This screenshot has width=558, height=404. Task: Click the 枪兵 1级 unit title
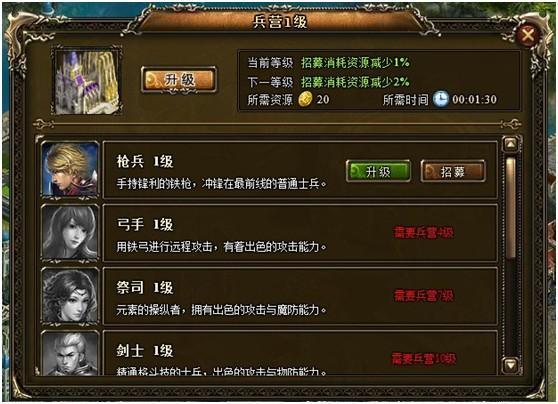[x=144, y=162]
